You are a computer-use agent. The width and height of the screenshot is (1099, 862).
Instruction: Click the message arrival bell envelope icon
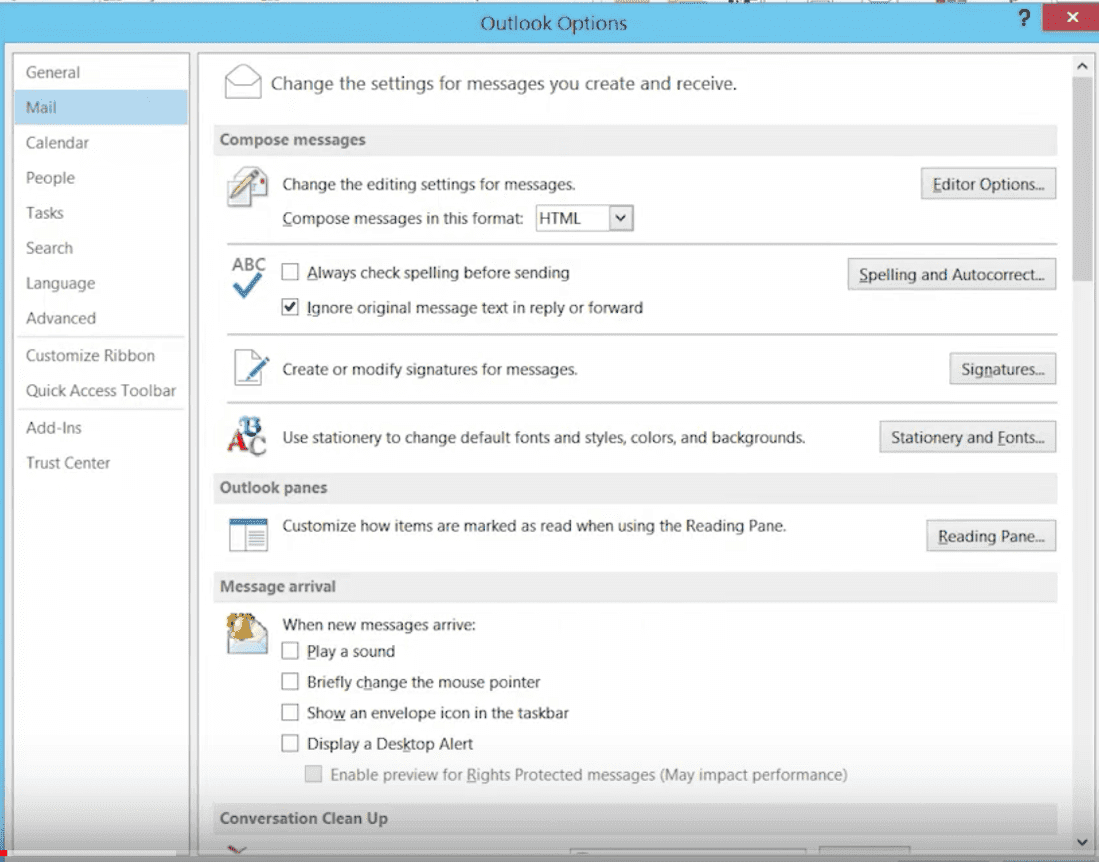coord(247,633)
